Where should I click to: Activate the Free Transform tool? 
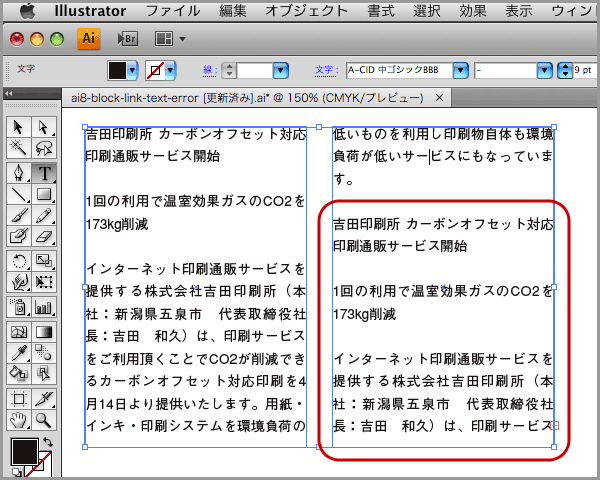[x=44, y=282]
